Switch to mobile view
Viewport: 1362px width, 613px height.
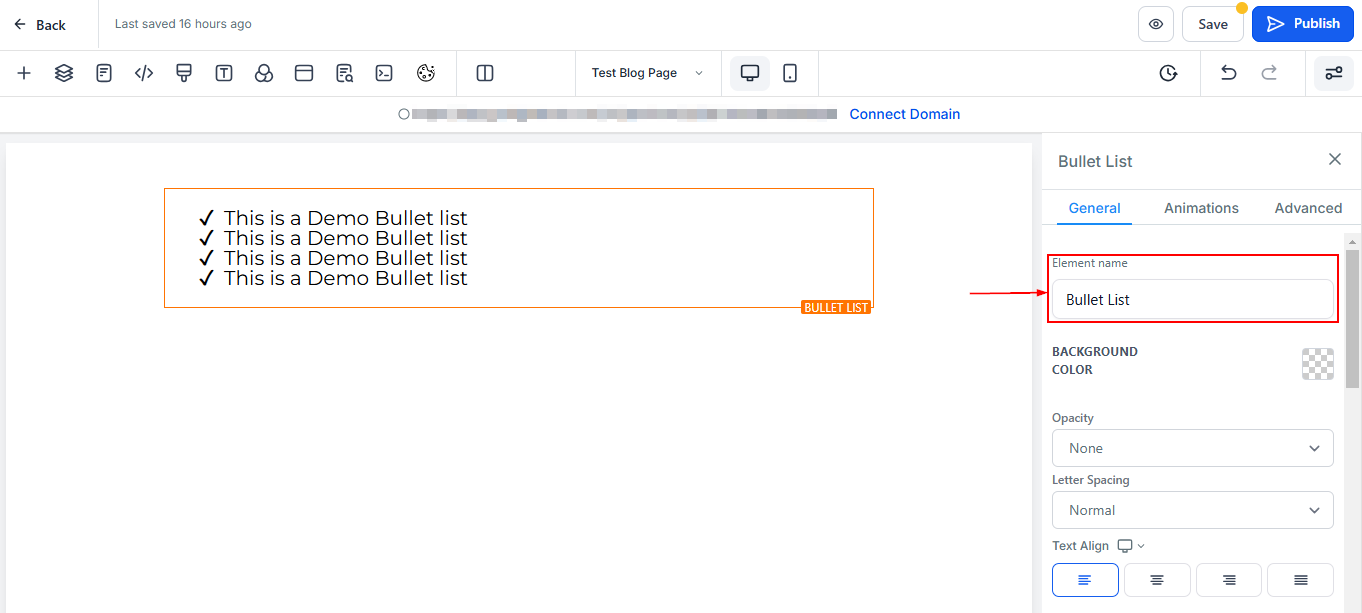pos(790,73)
